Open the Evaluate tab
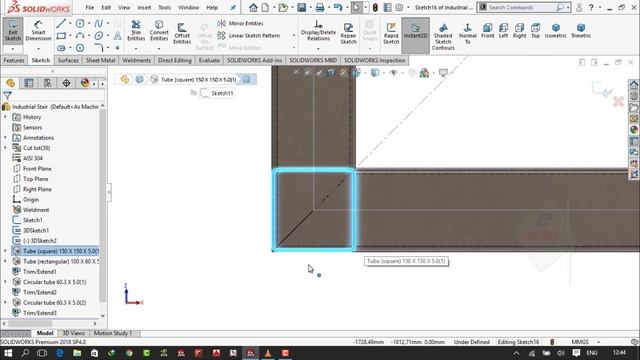Screen dimensions: 640x360 coord(209,60)
